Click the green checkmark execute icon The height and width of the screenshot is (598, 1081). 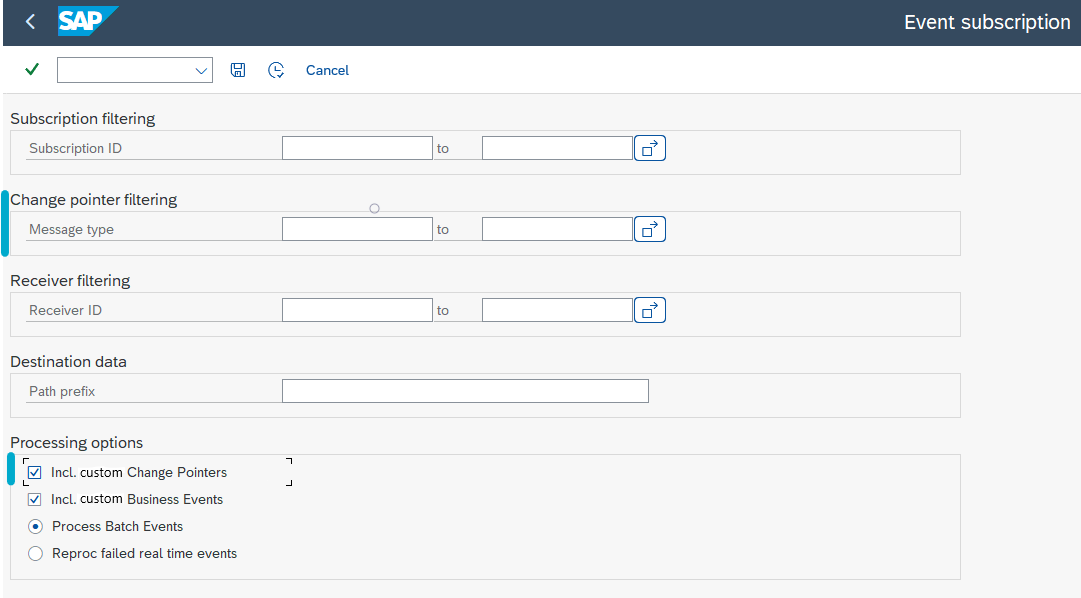[31, 69]
